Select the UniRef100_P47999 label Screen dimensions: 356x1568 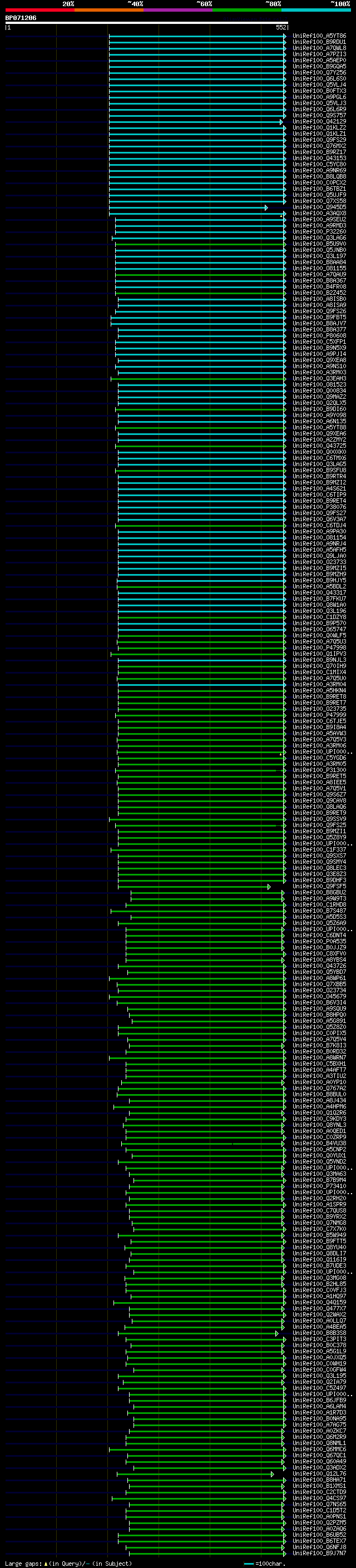click(x=319, y=715)
